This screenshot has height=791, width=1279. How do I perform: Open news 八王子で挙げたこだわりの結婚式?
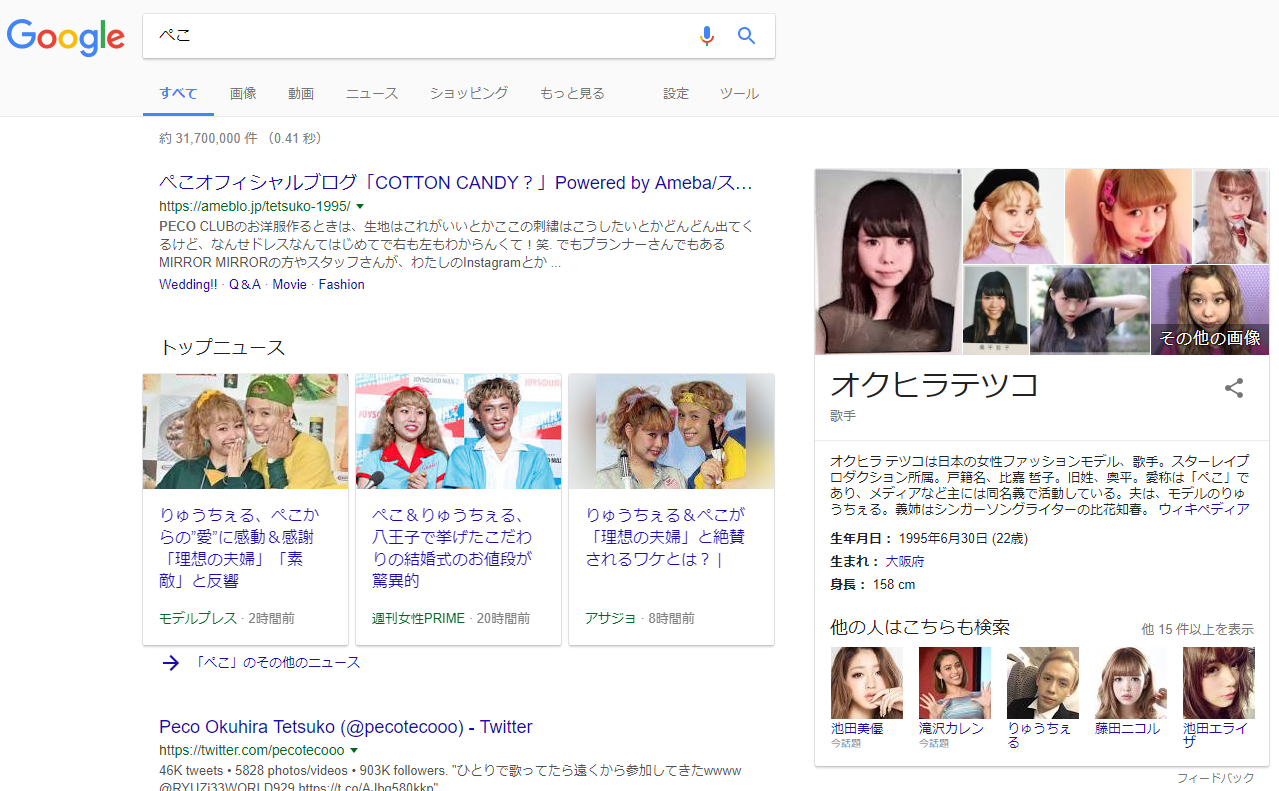(x=452, y=548)
